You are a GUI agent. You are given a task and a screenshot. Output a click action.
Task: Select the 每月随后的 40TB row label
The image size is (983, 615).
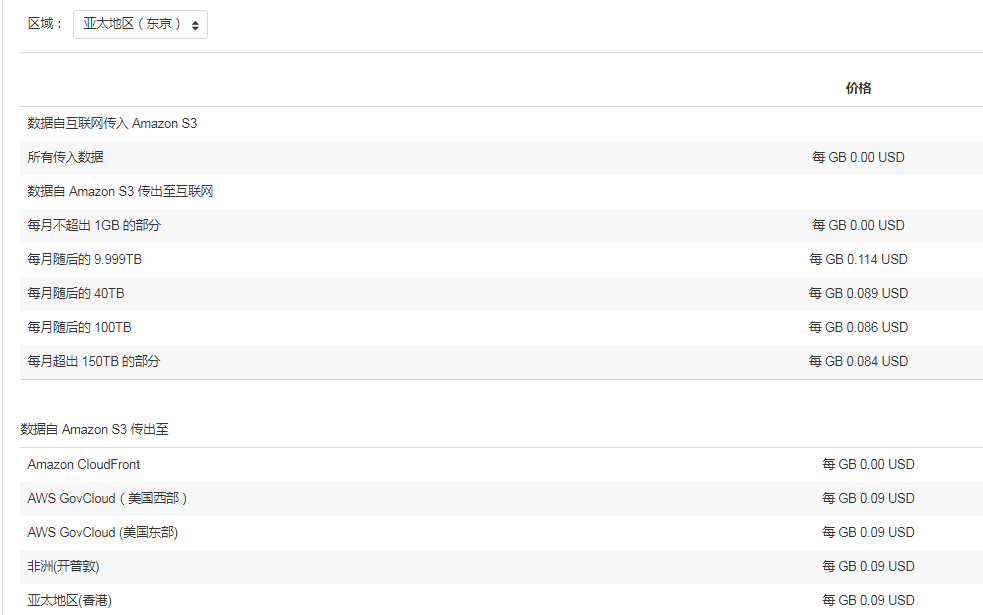coord(76,293)
